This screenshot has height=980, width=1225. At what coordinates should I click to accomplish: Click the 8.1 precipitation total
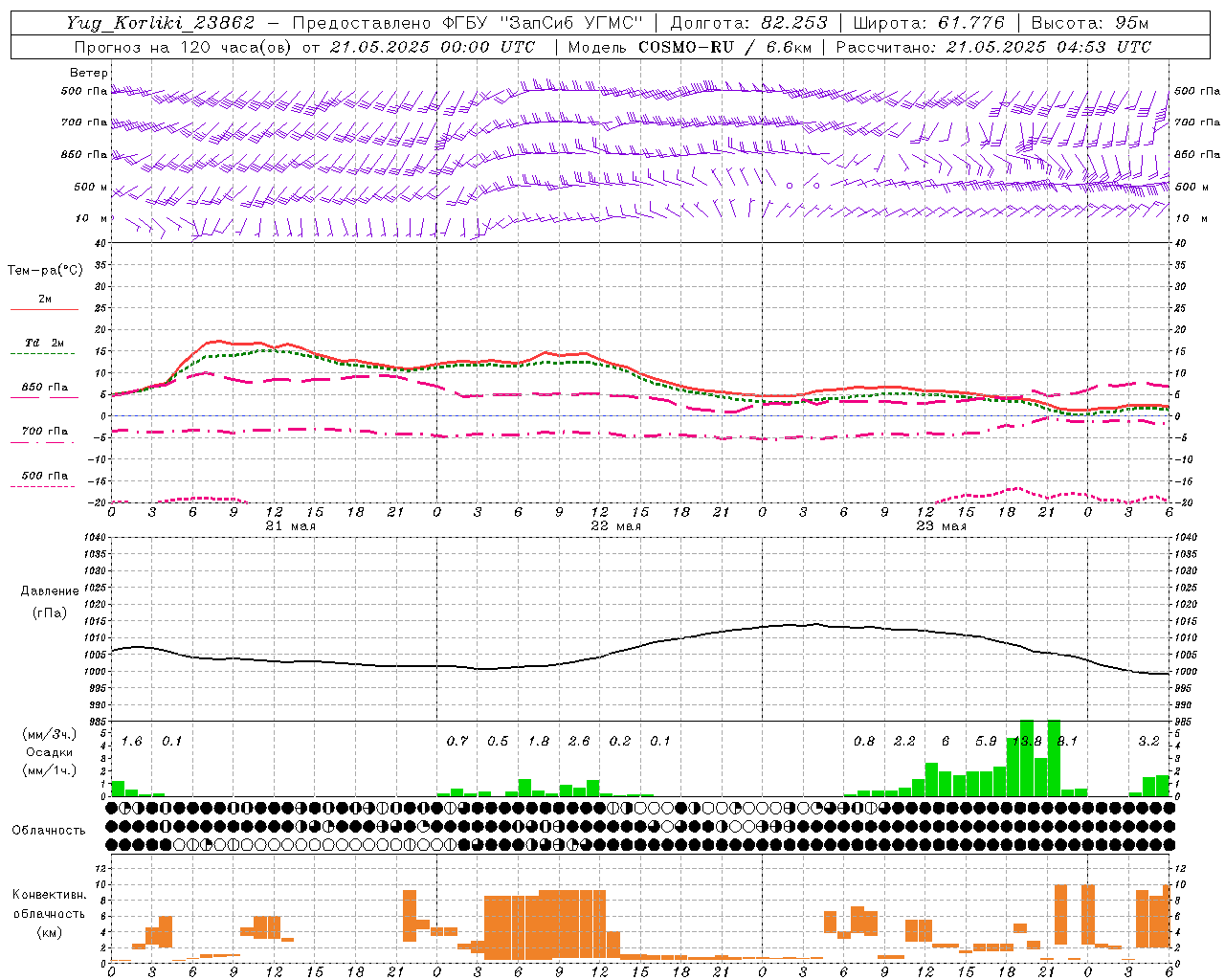1067,741
